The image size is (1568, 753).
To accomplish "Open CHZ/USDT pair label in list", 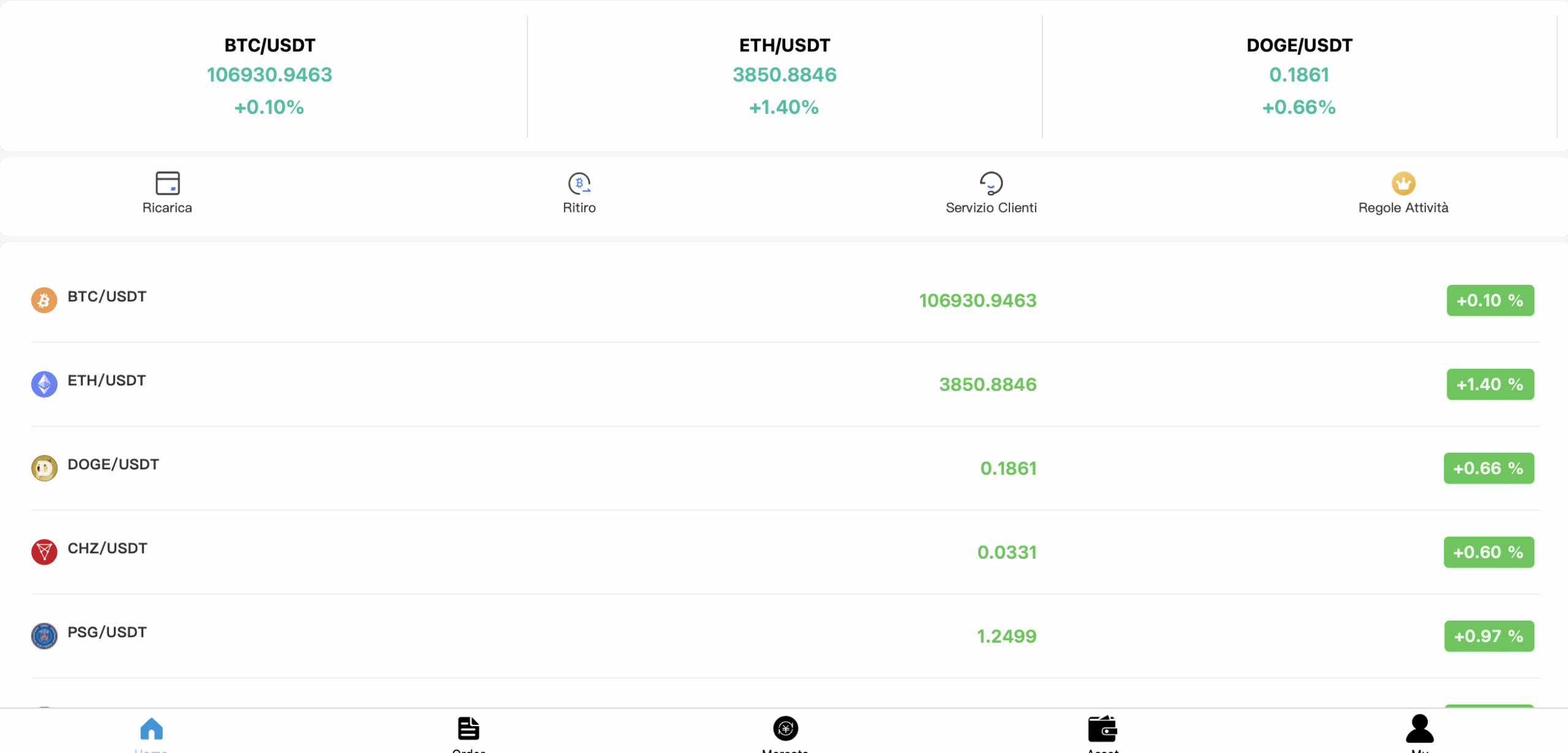I will tap(107, 548).
